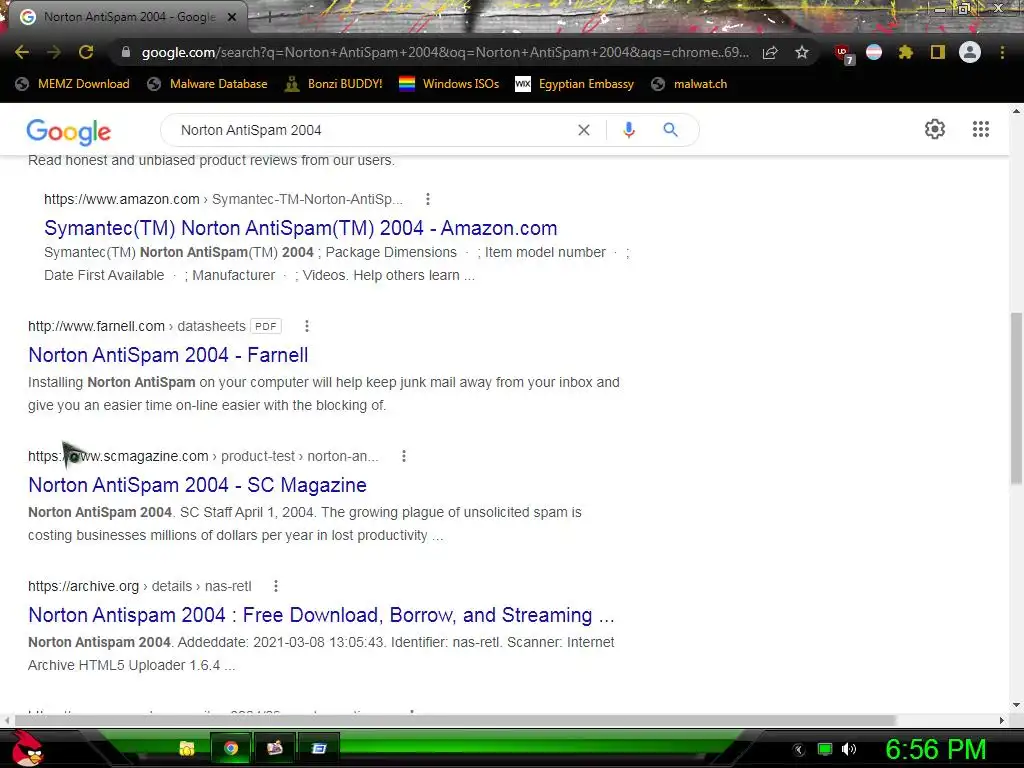Open Norton Antispam 2004 archive.org download result

pos(321,615)
